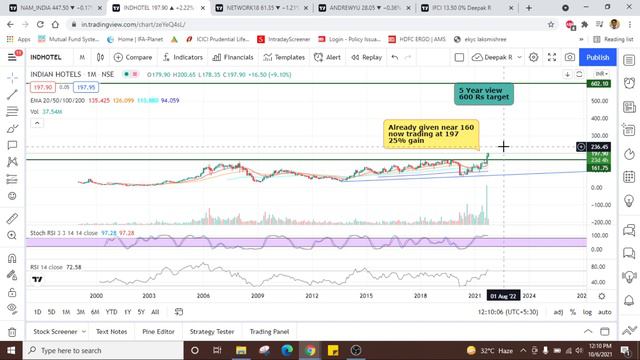Open the news panel icon
This screenshot has width=640, height=360.
[629, 107]
